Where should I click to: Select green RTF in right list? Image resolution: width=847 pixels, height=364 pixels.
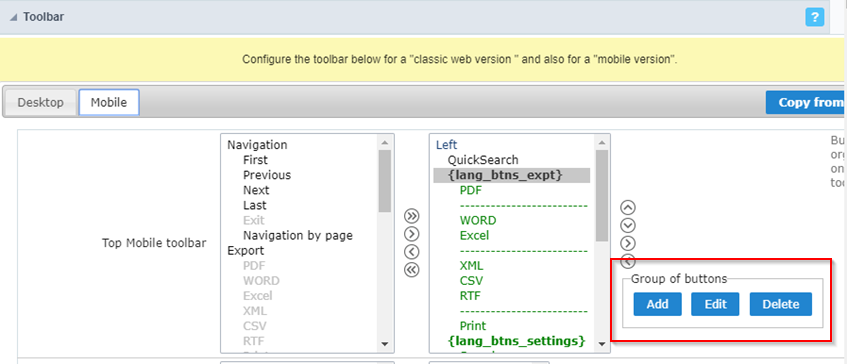click(x=470, y=296)
